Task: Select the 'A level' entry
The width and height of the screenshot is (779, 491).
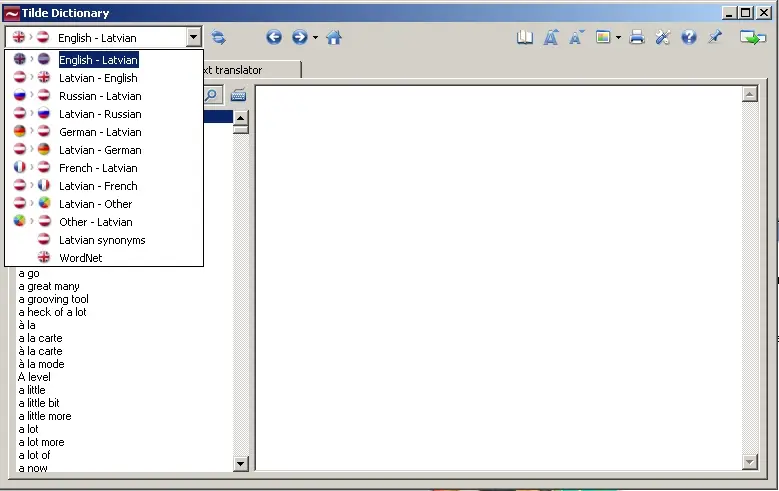Action: click(x=34, y=377)
